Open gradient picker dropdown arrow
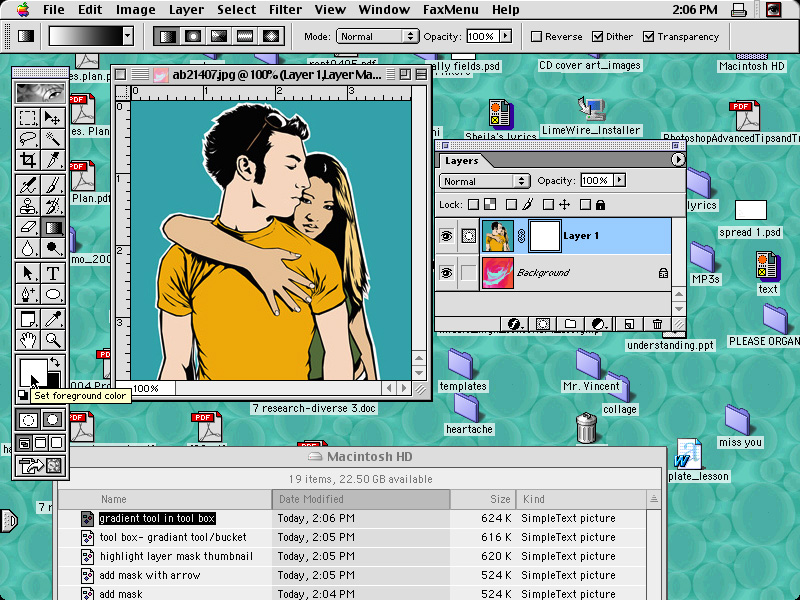This screenshot has height=600, width=800. [x=128, y=36]
